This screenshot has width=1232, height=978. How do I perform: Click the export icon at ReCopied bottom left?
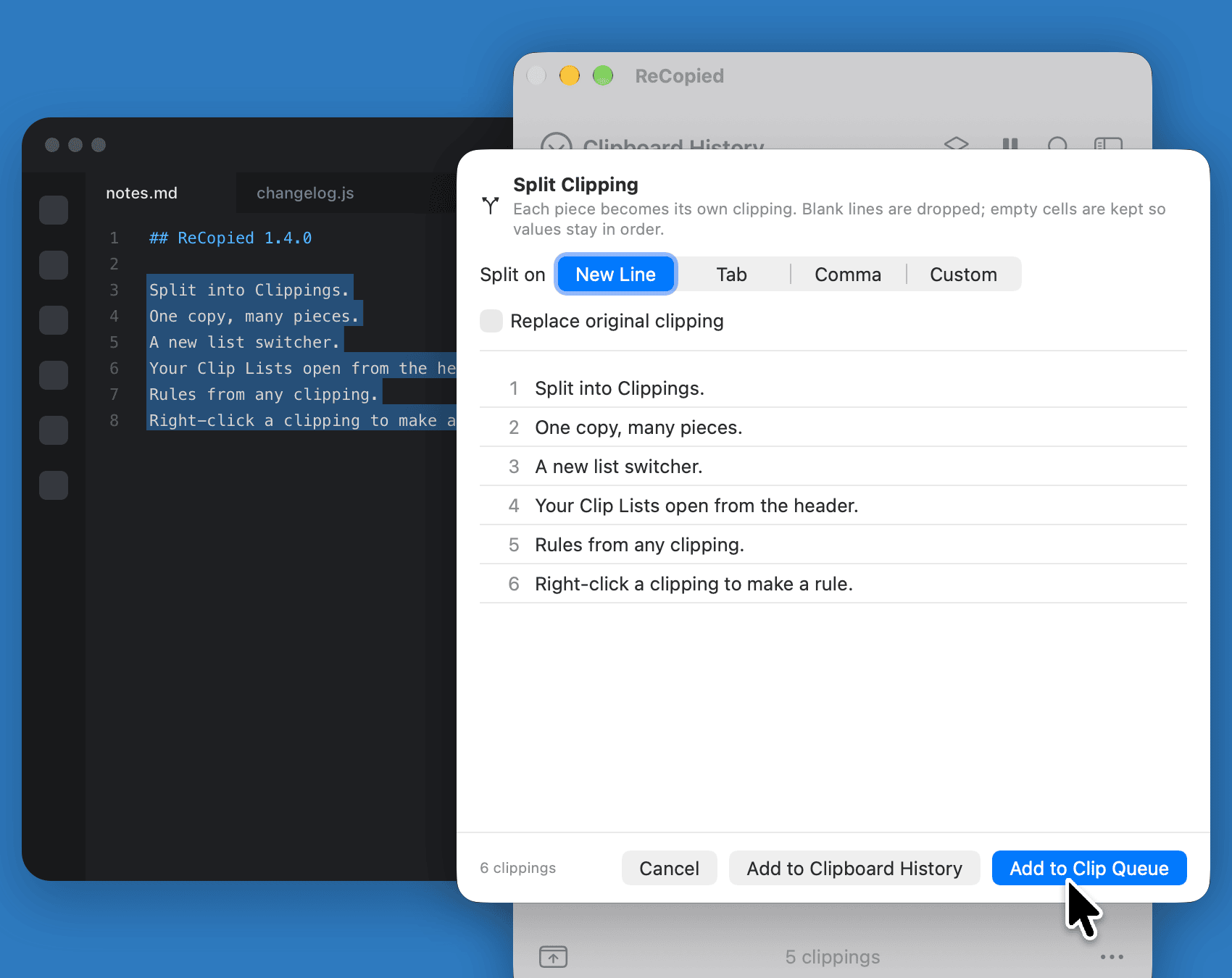(554, 956)
